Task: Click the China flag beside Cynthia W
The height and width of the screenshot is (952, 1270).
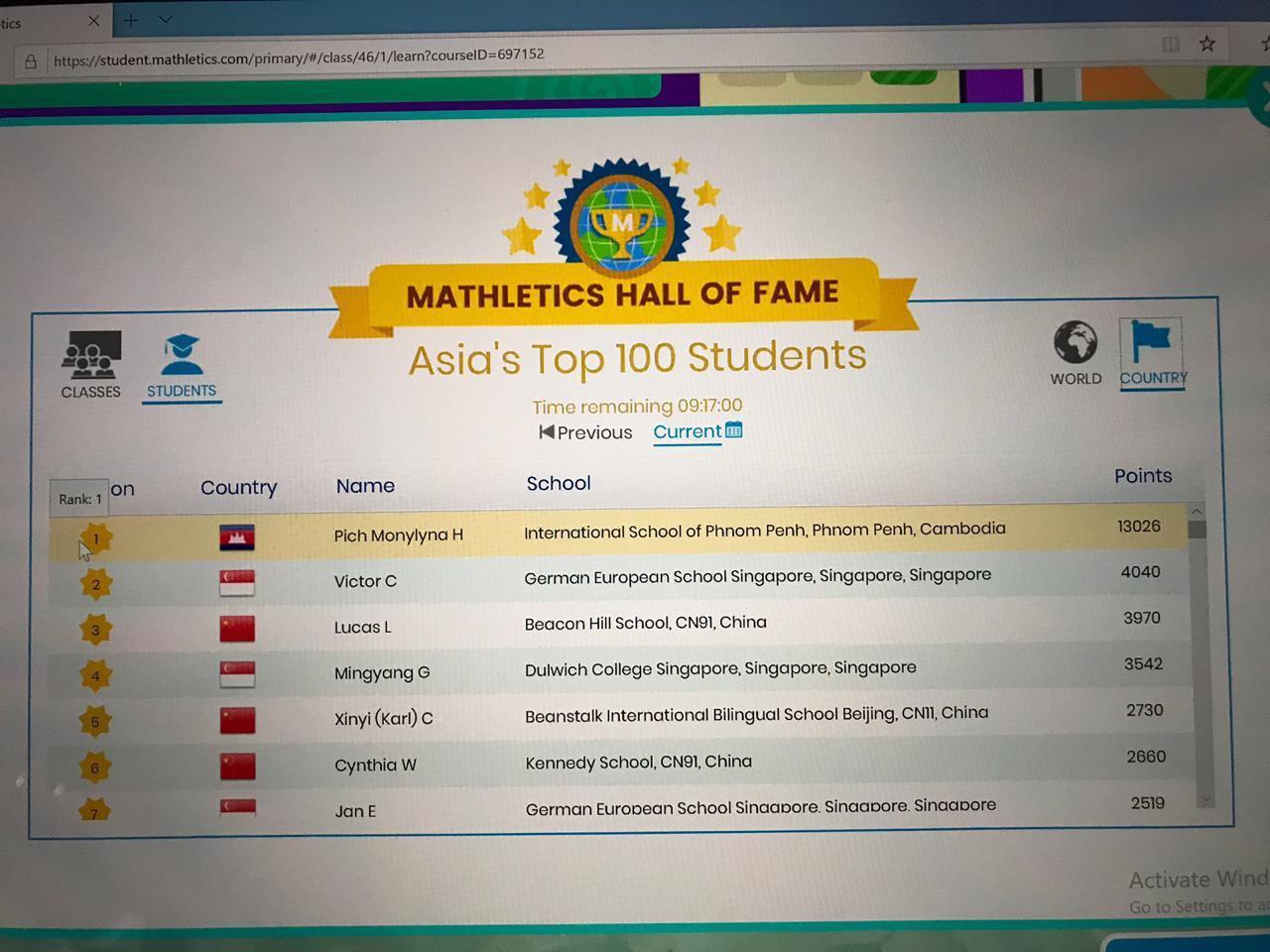Action: pyautogui.click(x=237, y=766)
